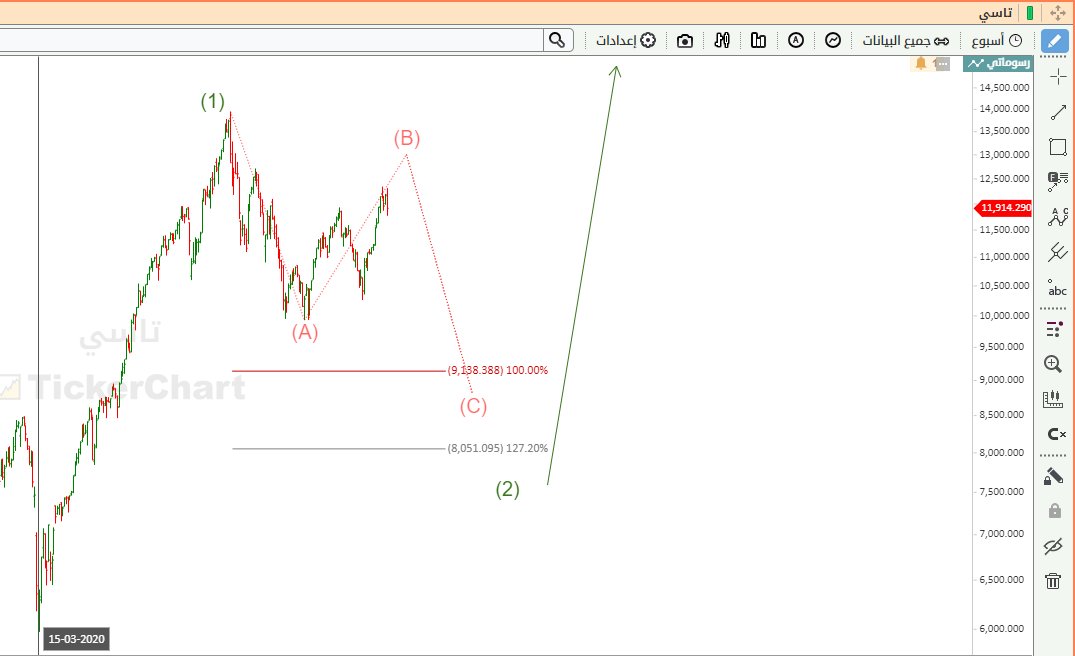Take a chart snapshot with the camera icon

(x=684, y=41)
